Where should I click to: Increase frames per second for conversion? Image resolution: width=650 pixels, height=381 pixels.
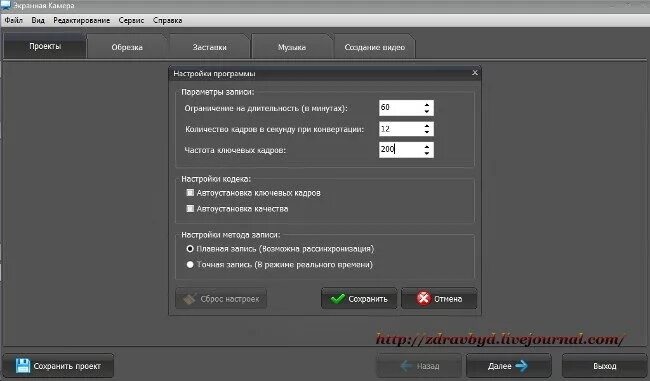pos(427,126)
